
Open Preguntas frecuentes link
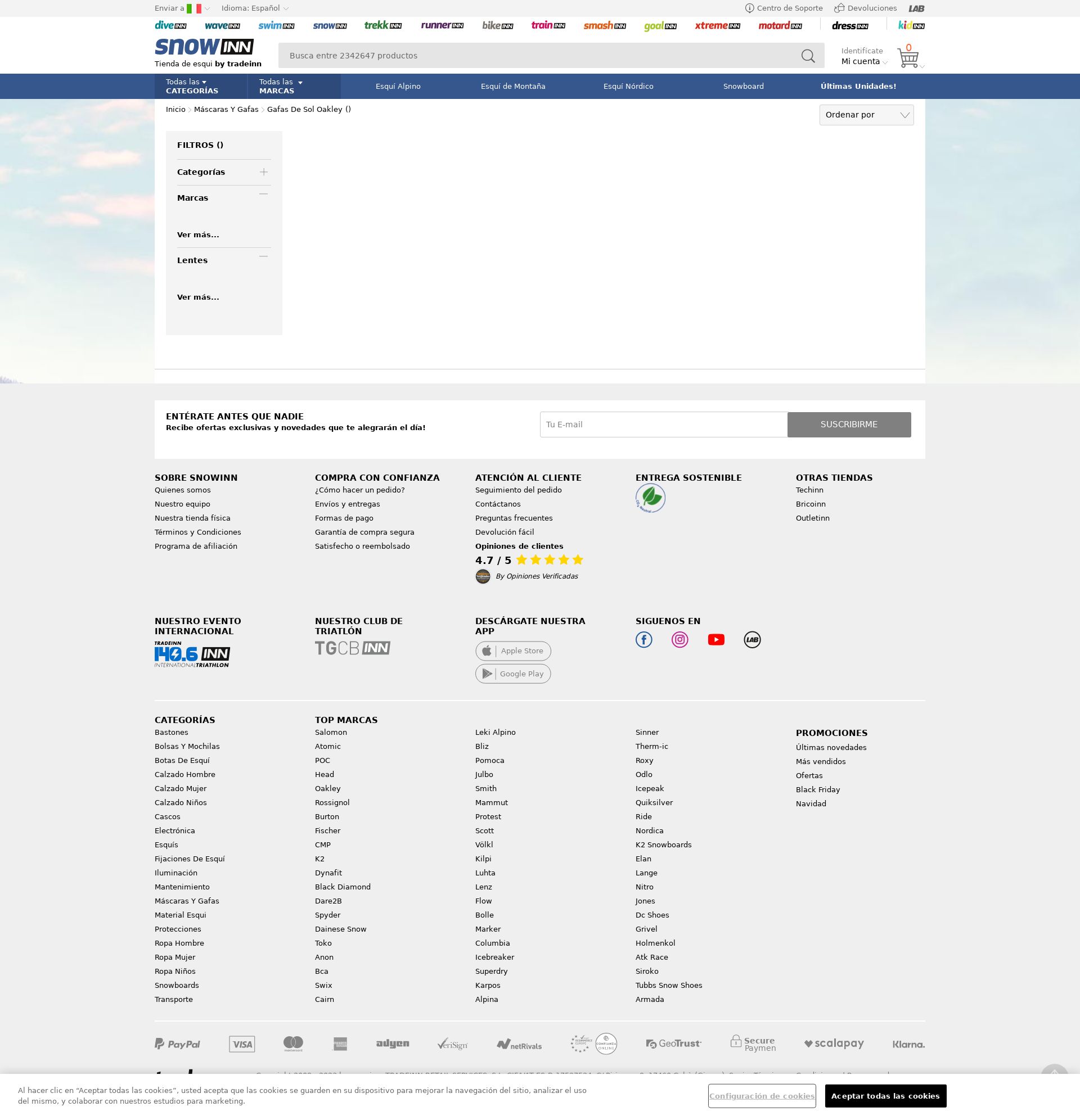pos(514,518)
